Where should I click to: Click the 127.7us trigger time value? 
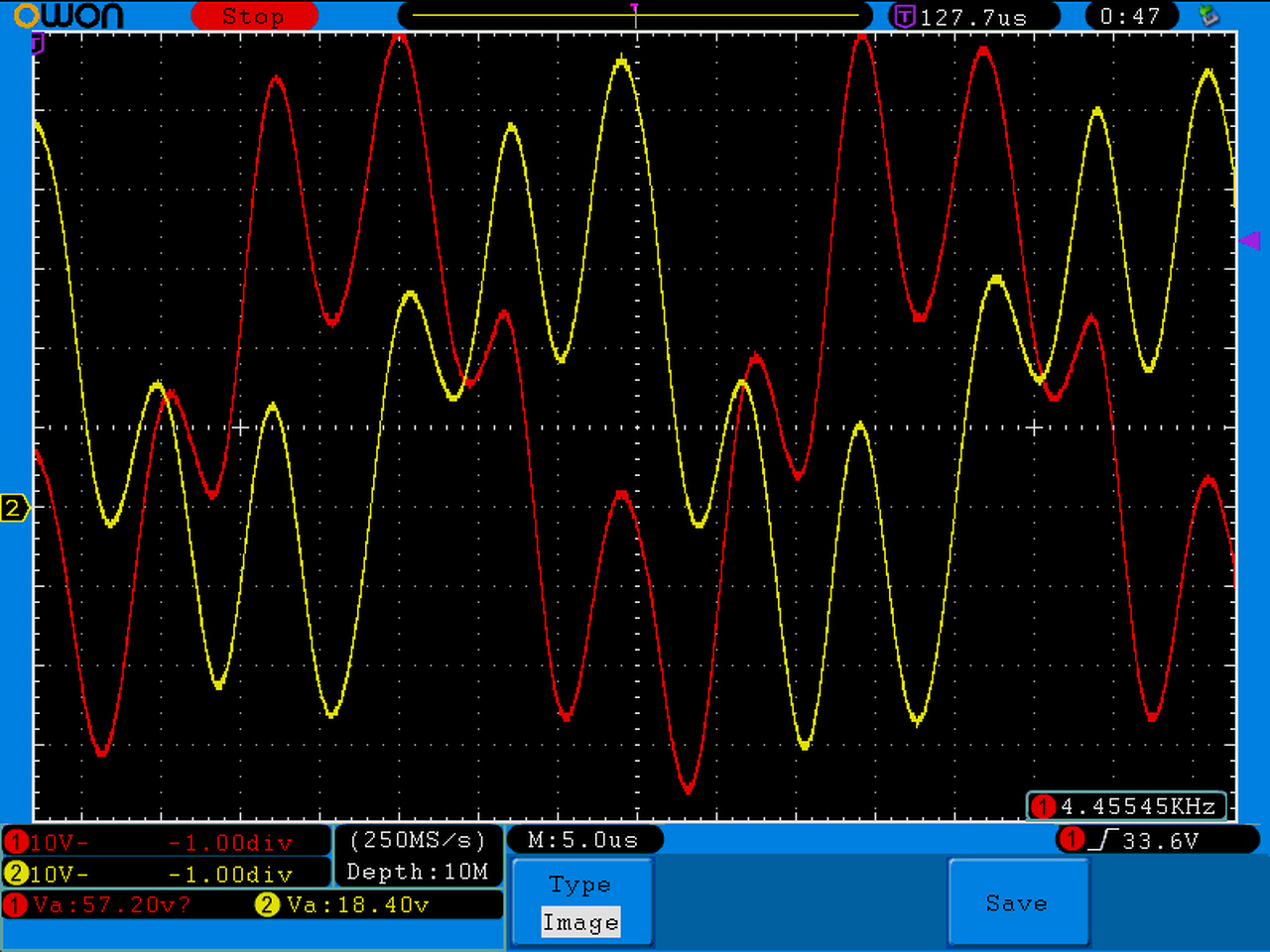point(973,17)
